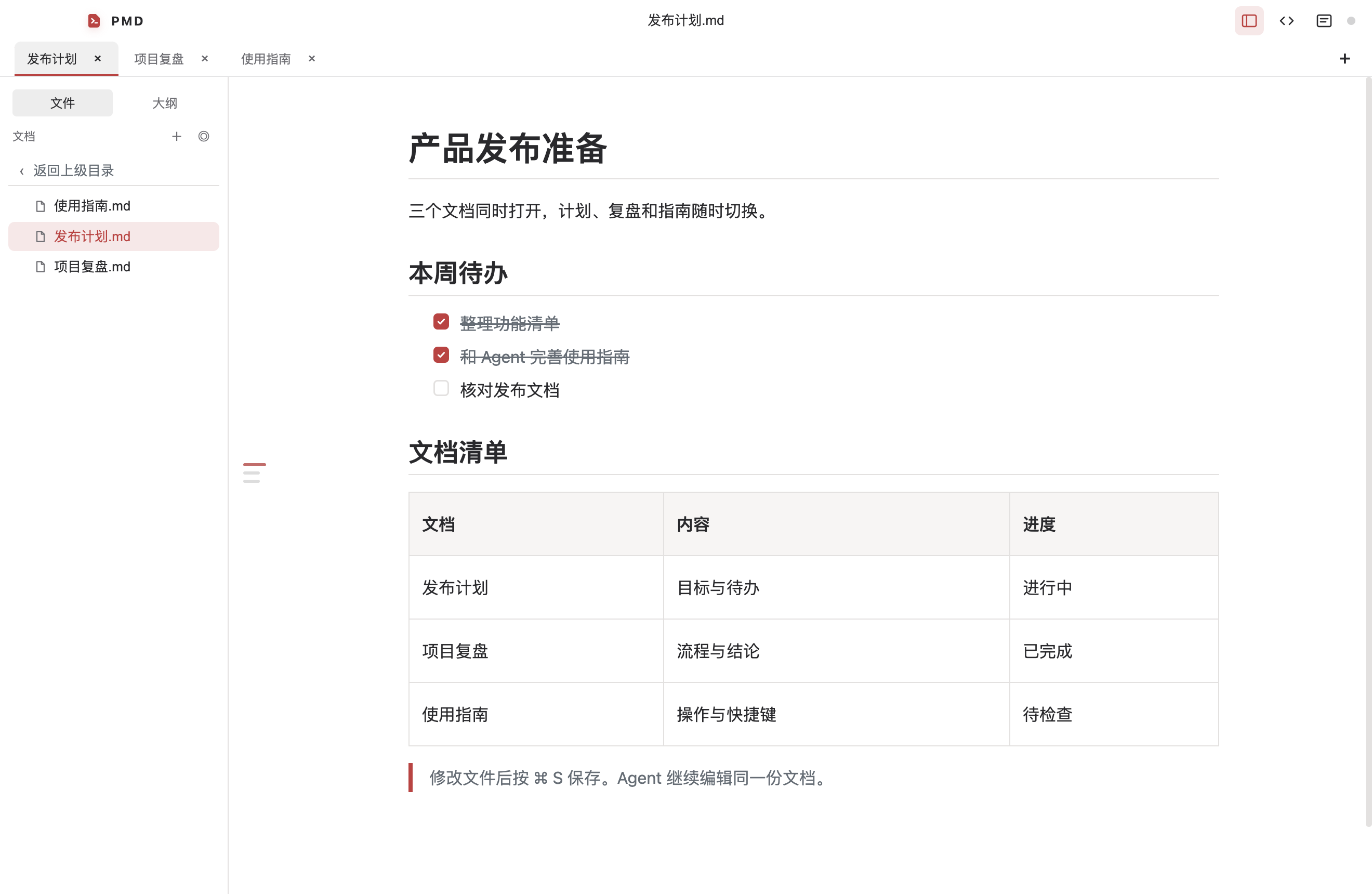Viewport: 1372px width, 894px height.
Task: Click the 本周待办 heading
Action: [x=458, y=273]
